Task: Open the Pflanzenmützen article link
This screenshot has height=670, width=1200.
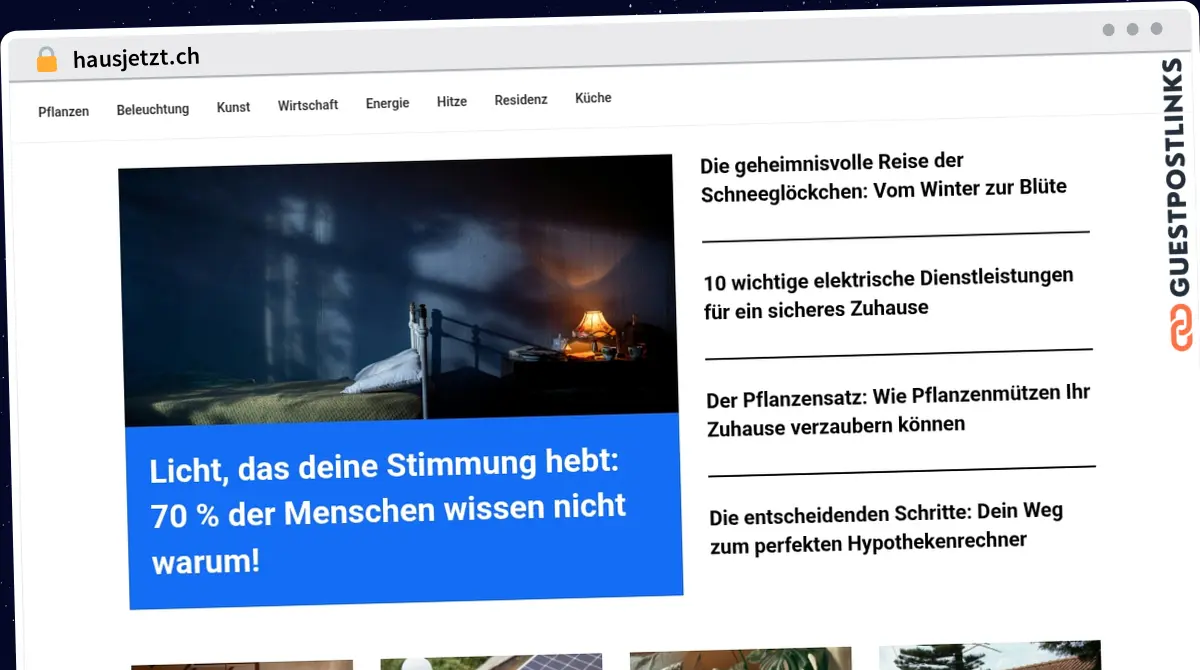Action: tap(898, 410)
